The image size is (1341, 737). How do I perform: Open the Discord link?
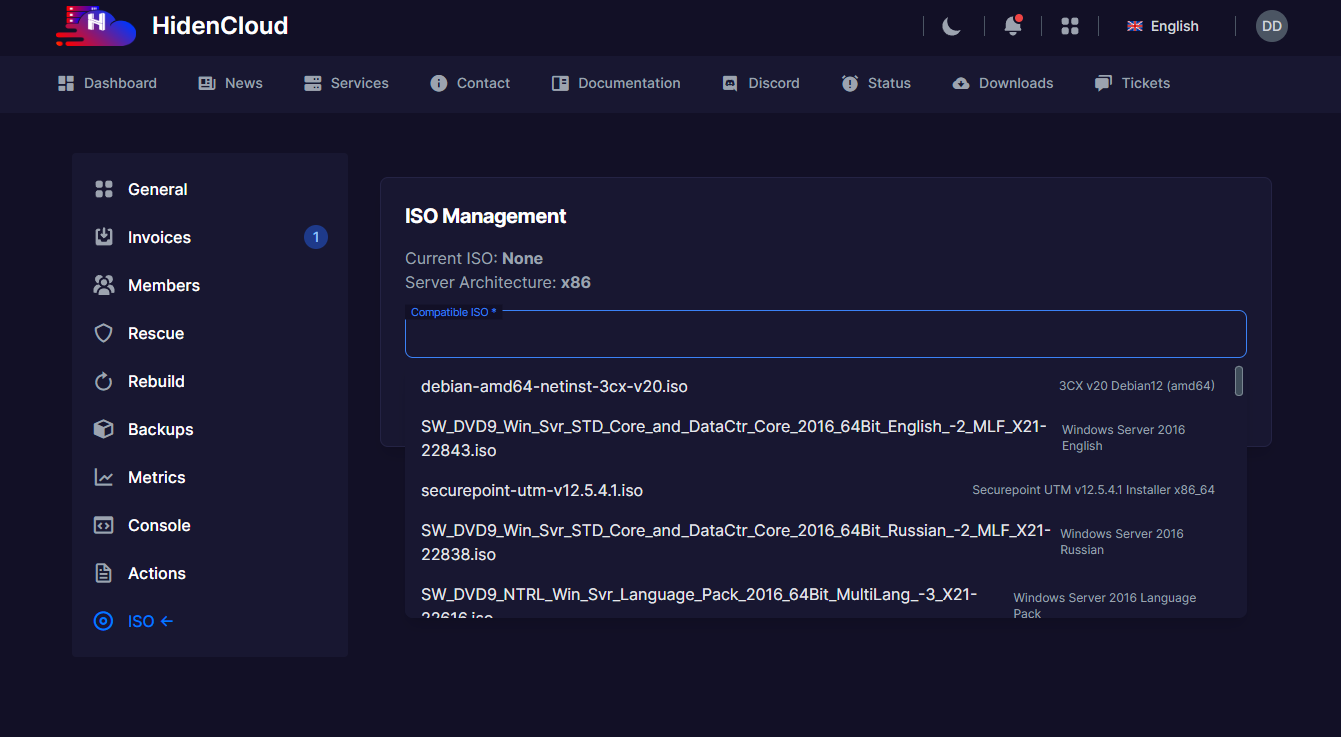tap(761, 83)
